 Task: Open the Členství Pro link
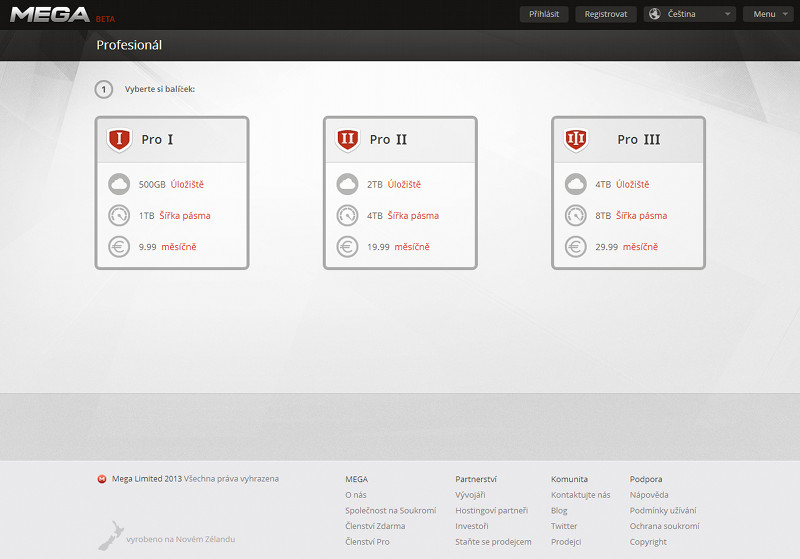click(367, 542)
